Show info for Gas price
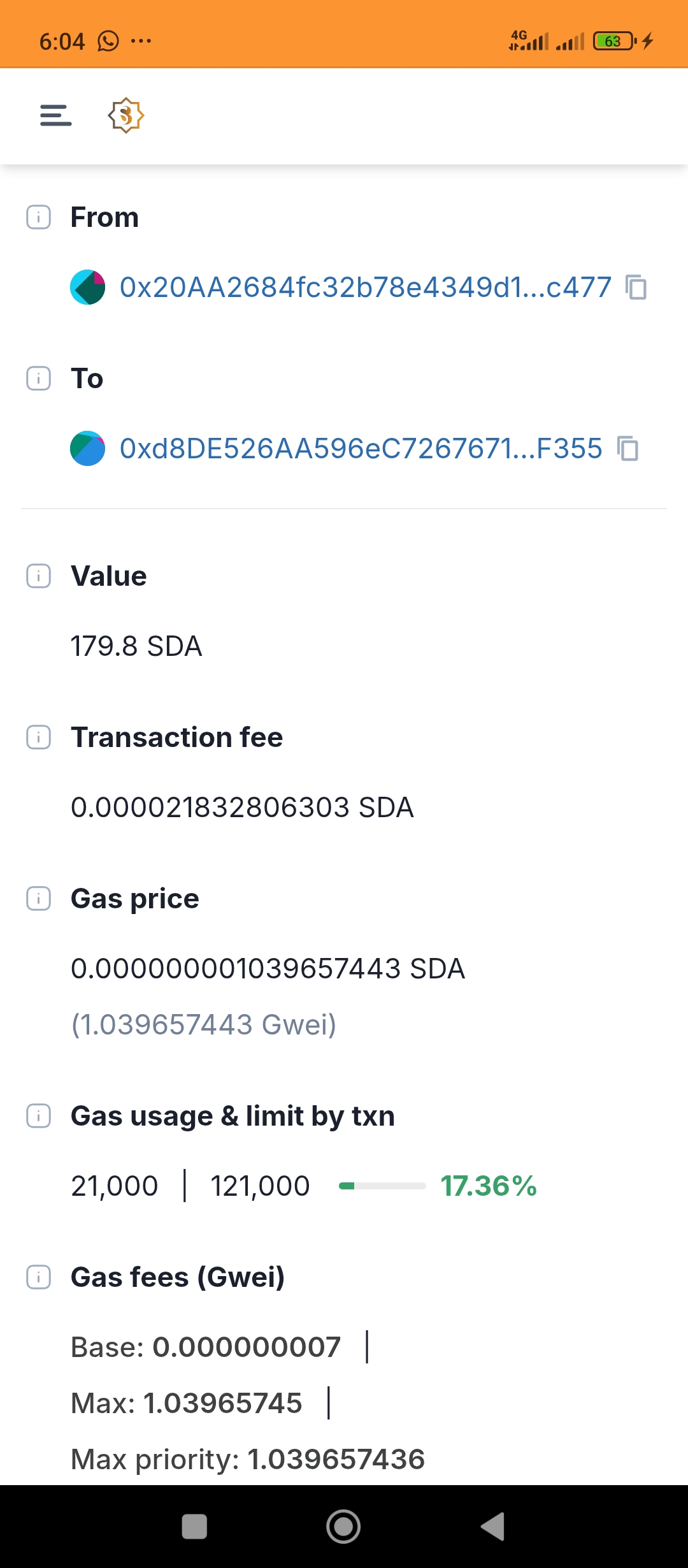Screen dimensions: 688x1568 coord(38,899)
